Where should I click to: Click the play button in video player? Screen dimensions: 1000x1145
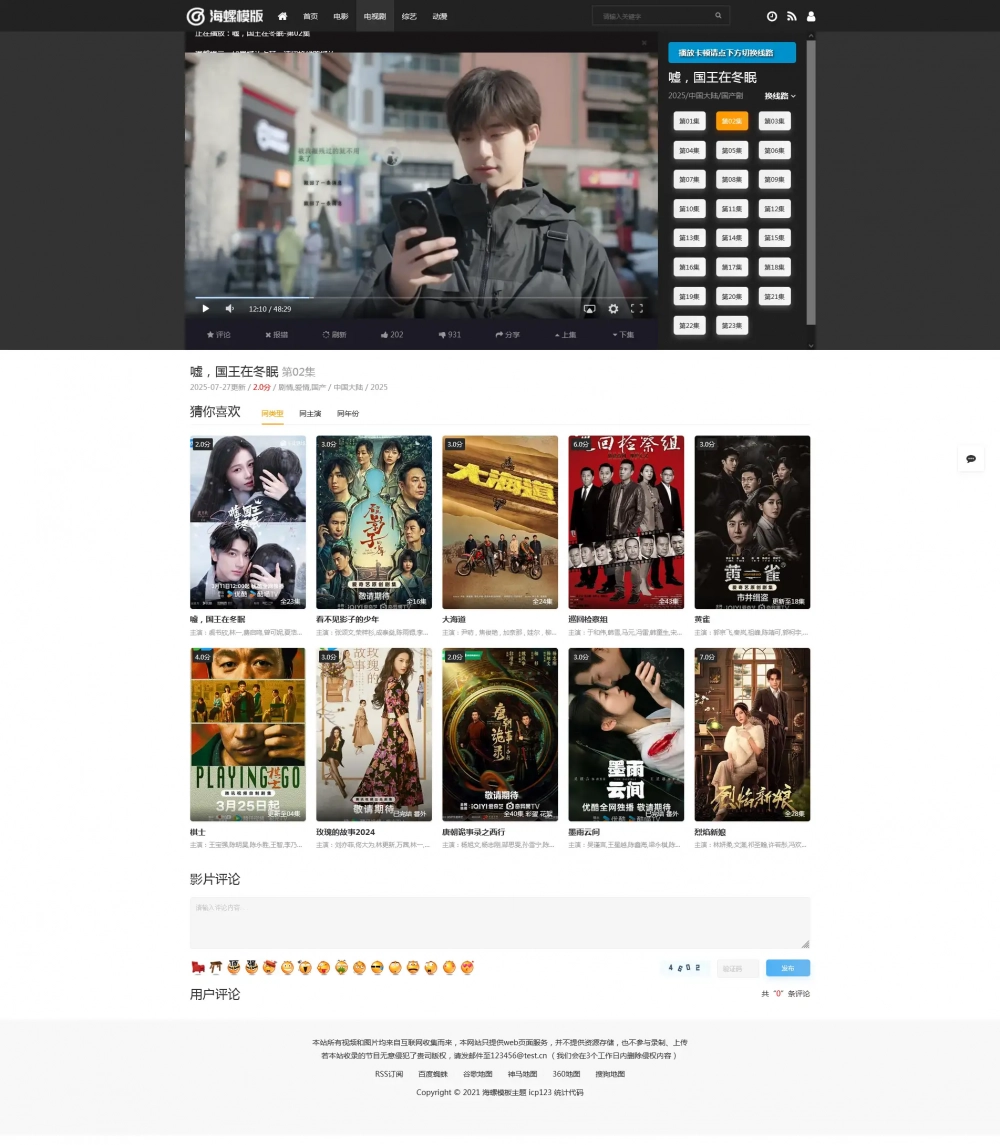tap(206, 309)
